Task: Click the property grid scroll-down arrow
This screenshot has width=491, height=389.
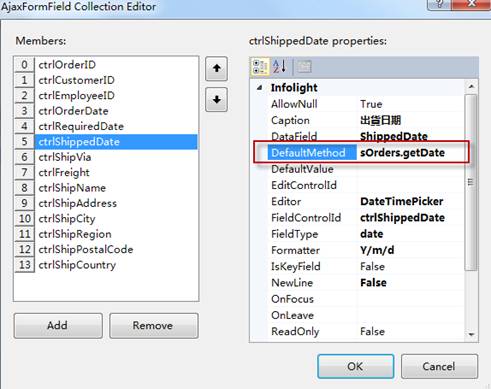Action: pos(471,334)
